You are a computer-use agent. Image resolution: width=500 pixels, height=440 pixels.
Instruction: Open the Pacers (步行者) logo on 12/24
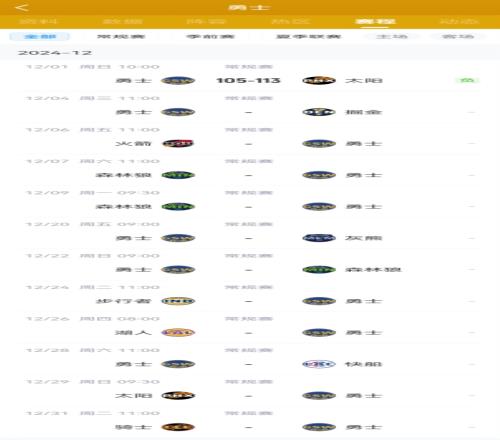click(x=178, y=301)
